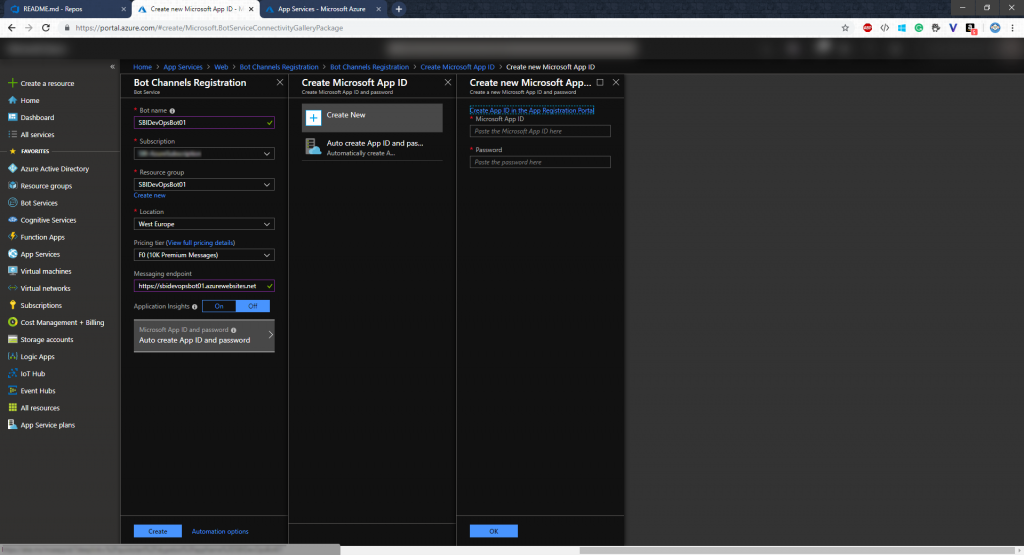Open Virtual networks icon
The height and width of the screenshot is (555, 1024).
[x=12, y=288]
